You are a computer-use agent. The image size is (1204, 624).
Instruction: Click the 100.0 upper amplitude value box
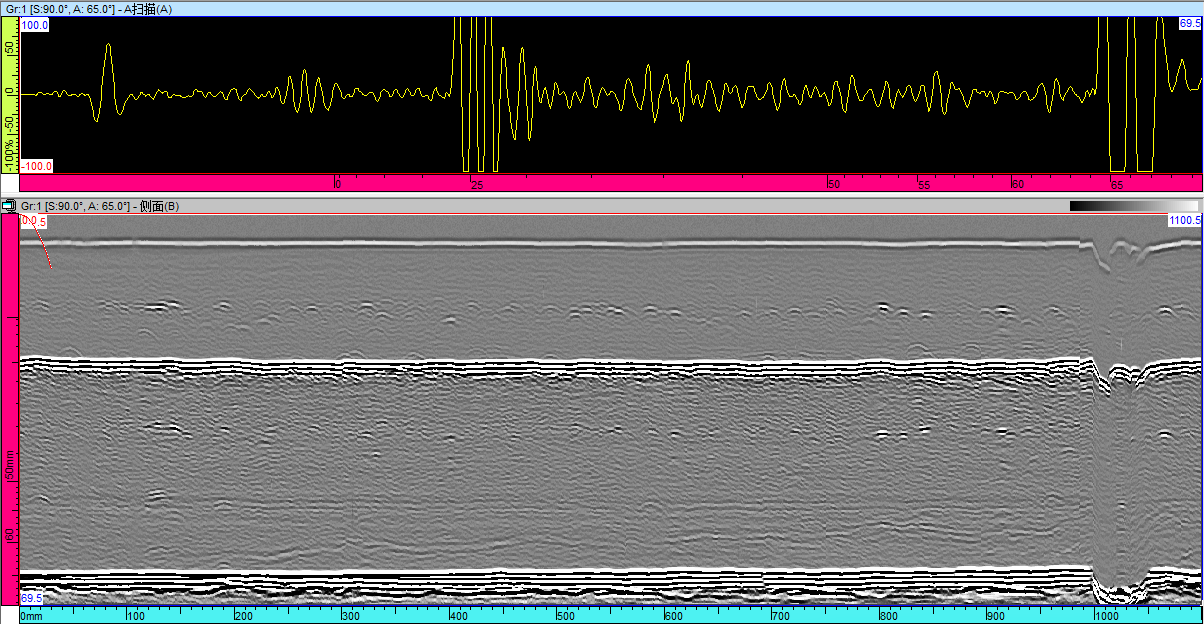36,25
